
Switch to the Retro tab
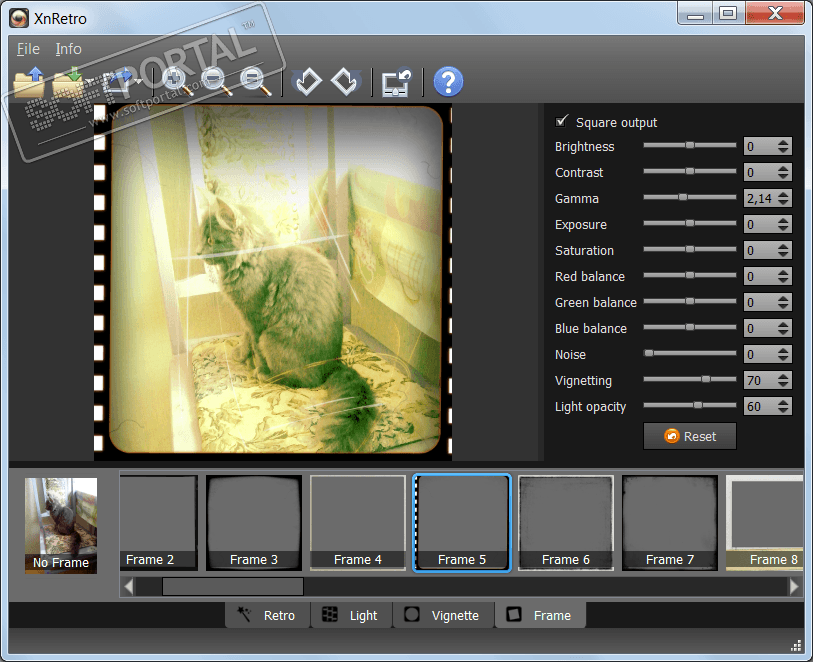(x=267, y=615)
